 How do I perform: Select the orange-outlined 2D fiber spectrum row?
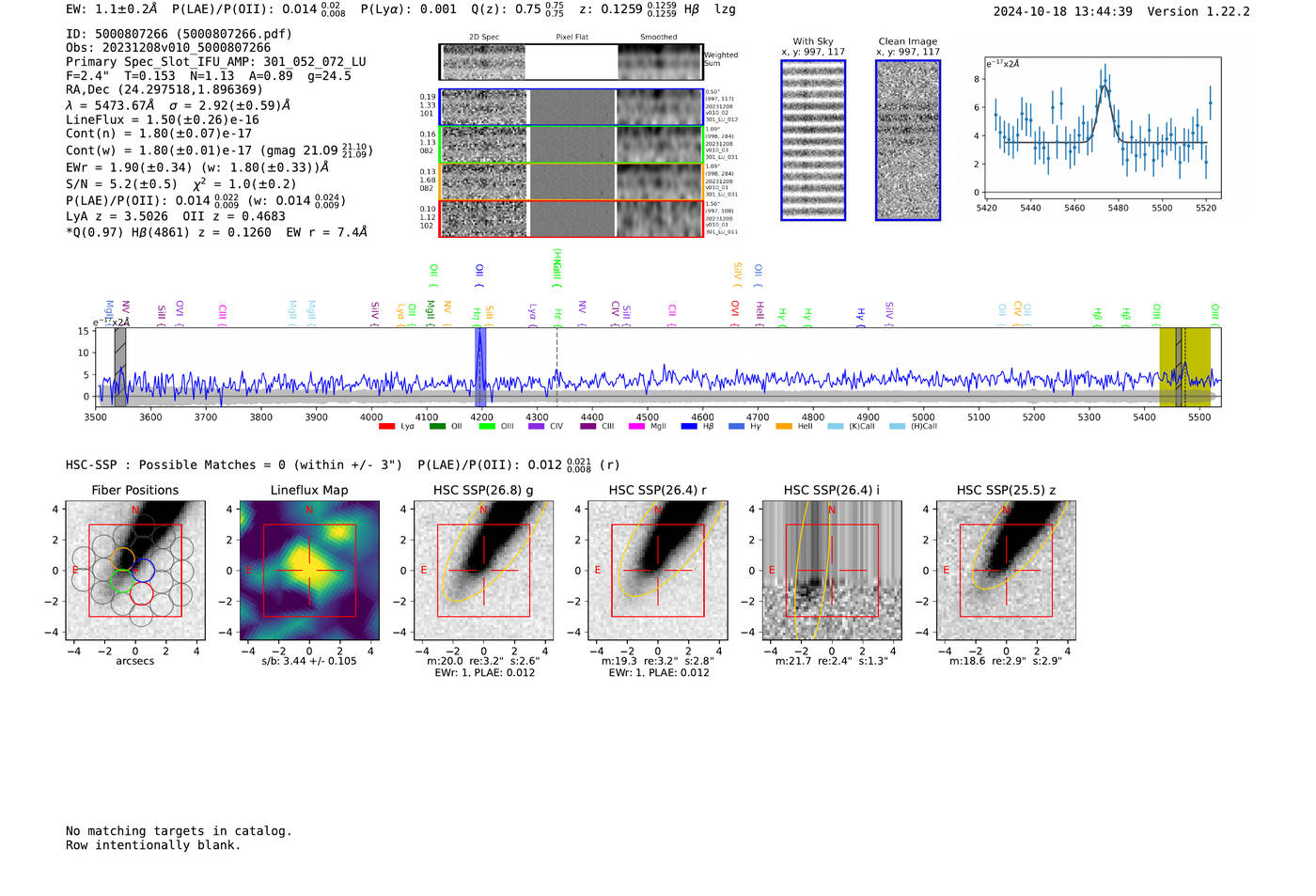point(571,181)
